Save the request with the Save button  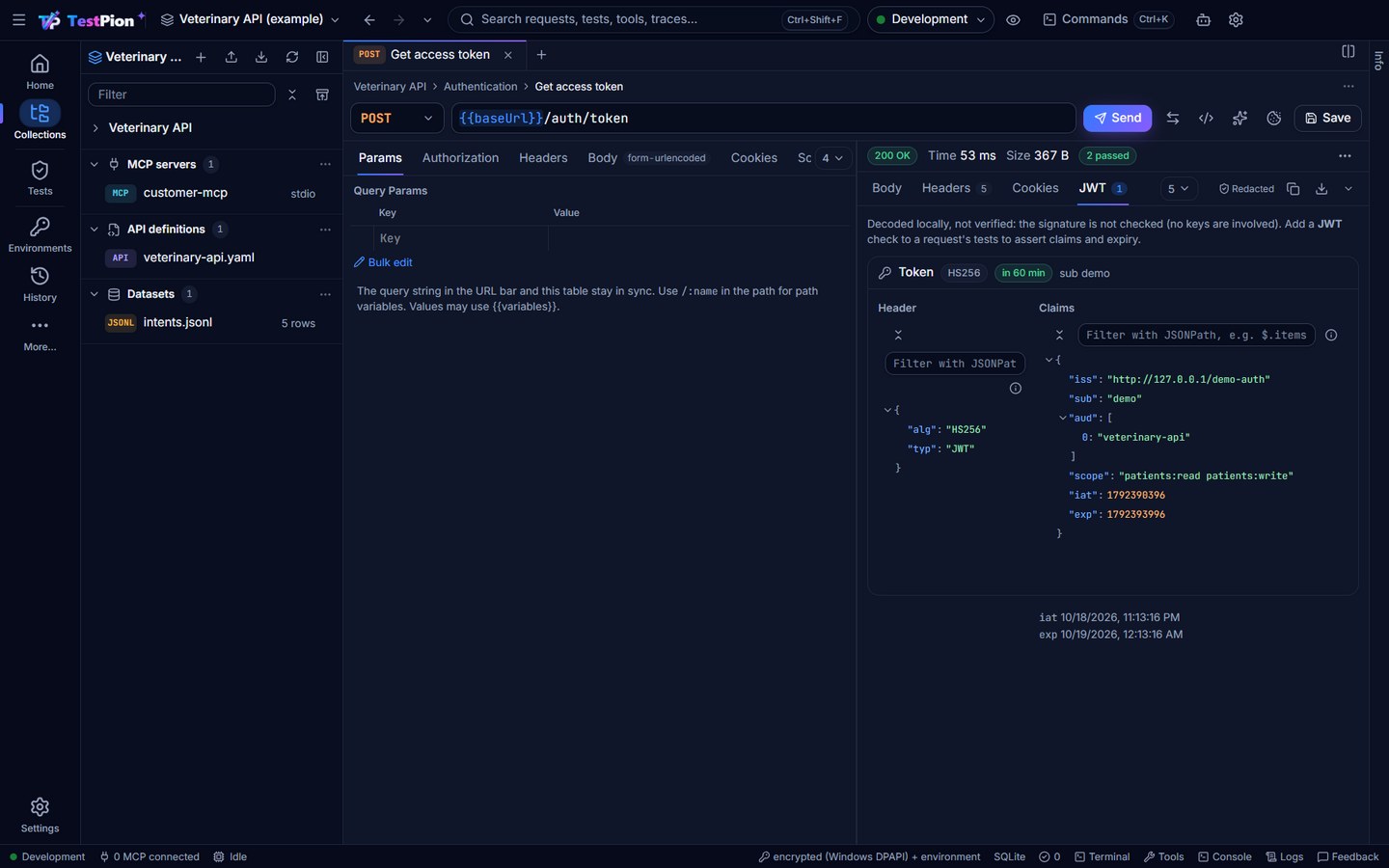click(x=1327, y=118)
